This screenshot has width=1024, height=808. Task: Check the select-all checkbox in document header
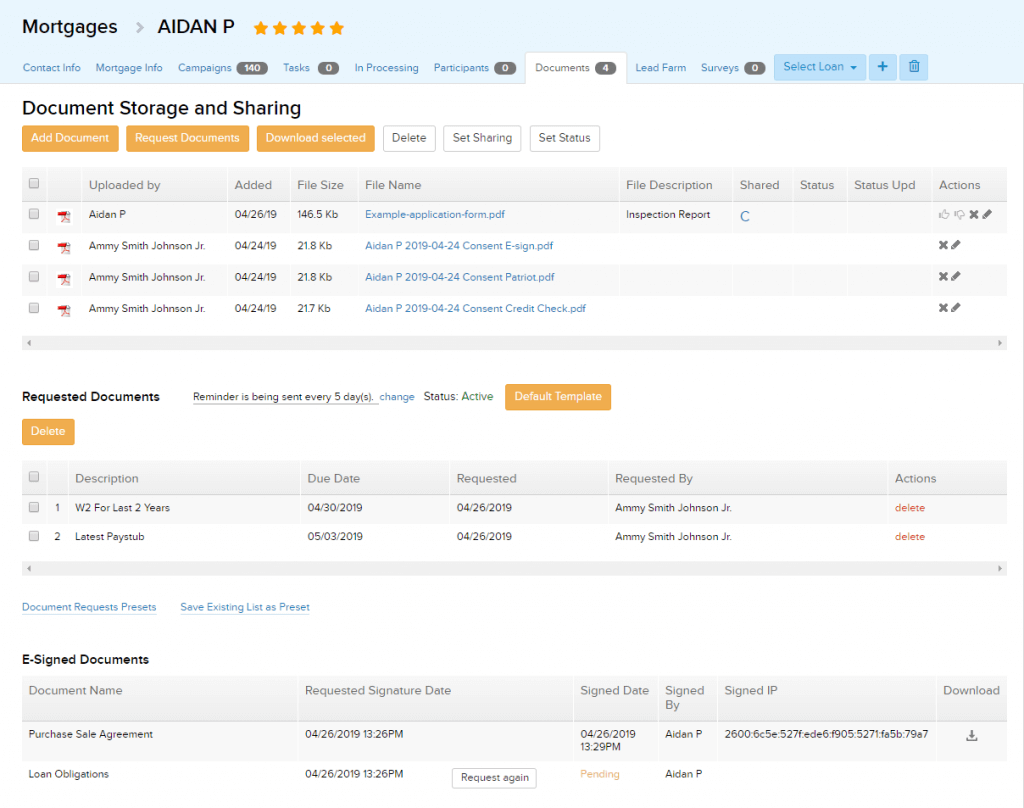[x=33, y=184]
